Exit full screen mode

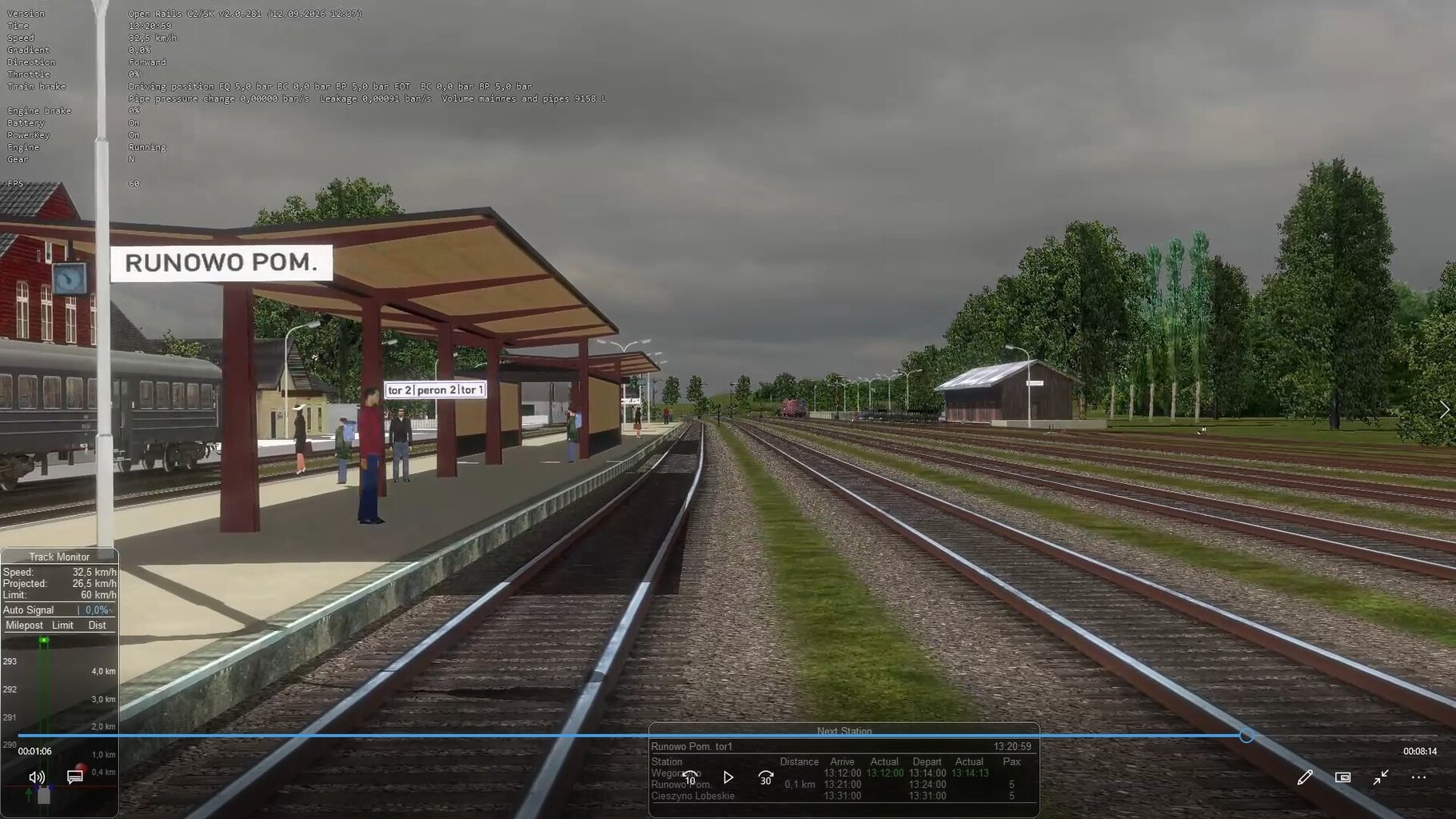pos(1380,777)
